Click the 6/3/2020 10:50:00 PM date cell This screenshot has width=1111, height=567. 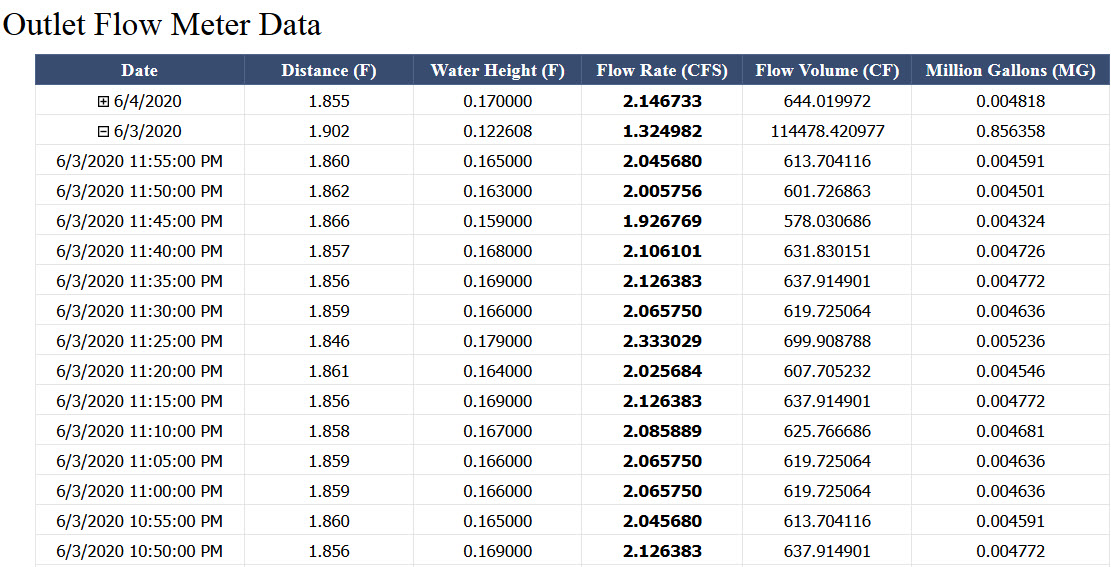139,551
